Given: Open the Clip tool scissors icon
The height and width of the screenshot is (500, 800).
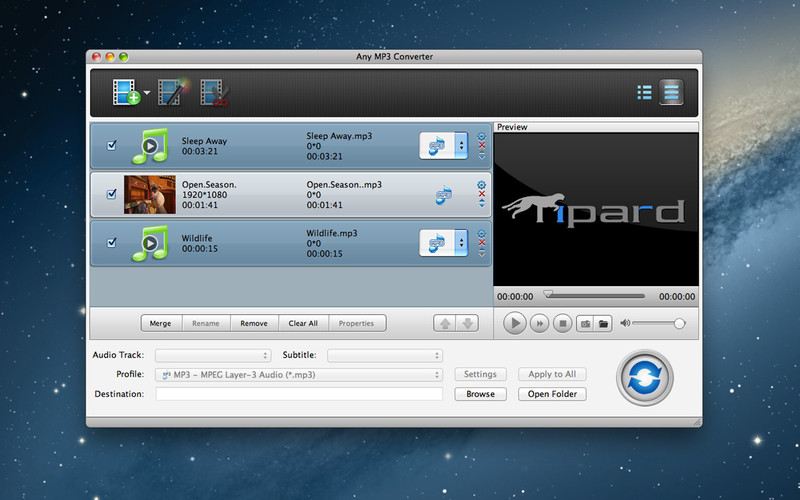Looking at the screenshot, I should [x=214, y=92].
